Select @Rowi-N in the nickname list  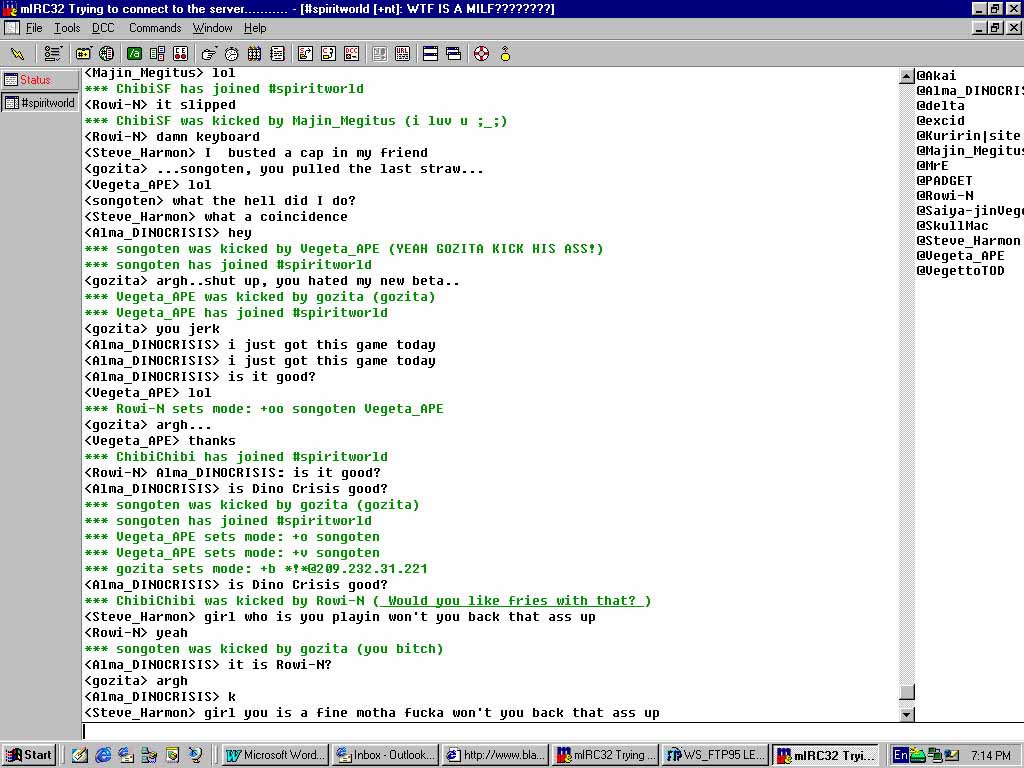pos(944,196)
